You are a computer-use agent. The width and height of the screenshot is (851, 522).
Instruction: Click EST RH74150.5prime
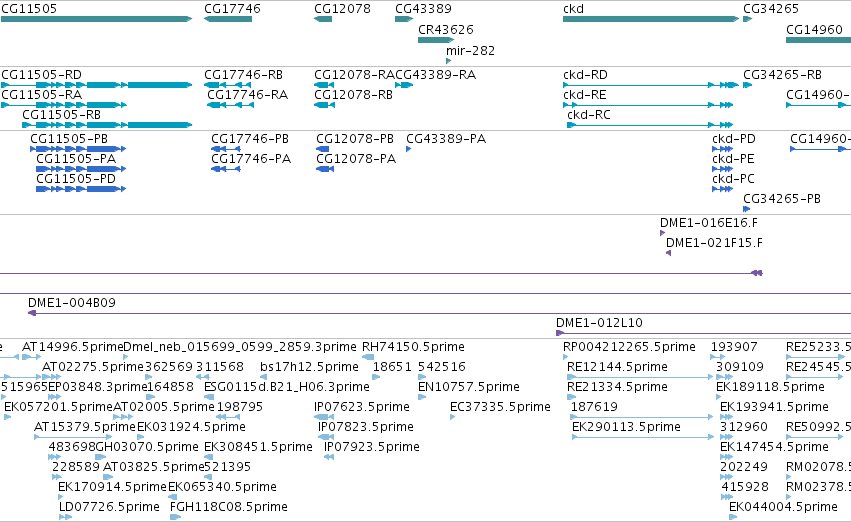click(x=368, y=357)
